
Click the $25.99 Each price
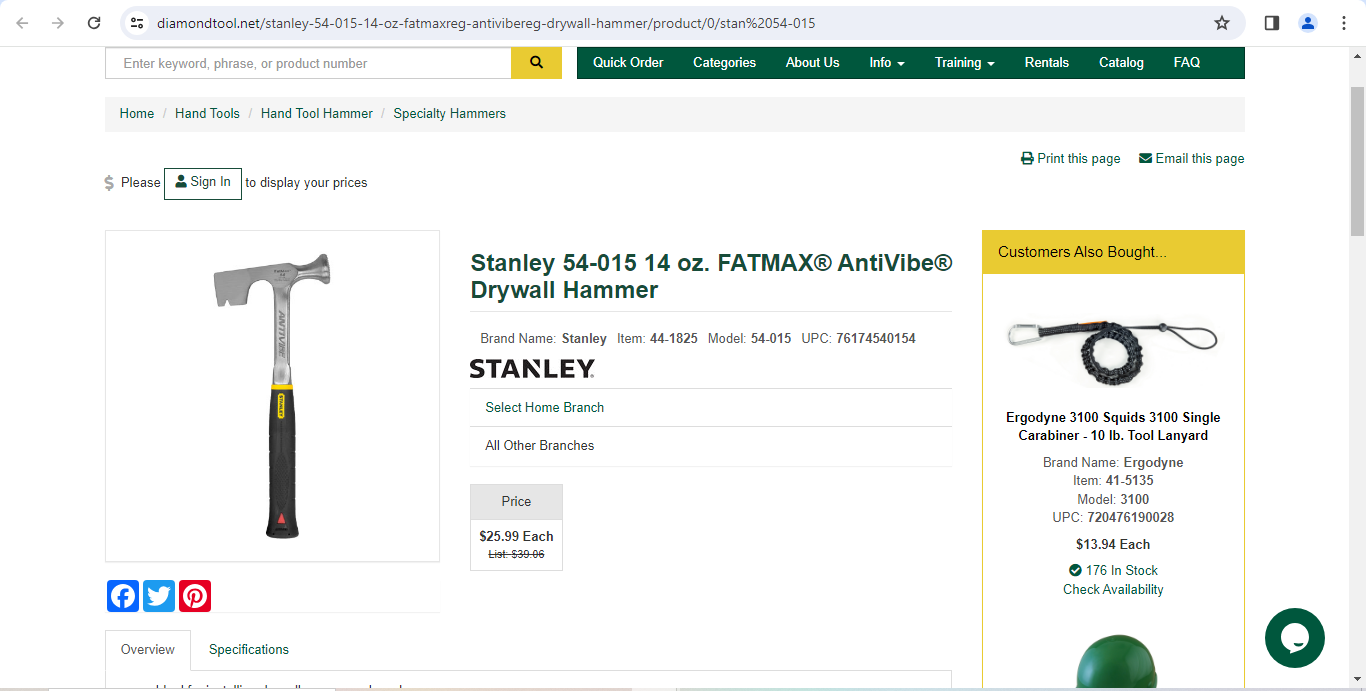tap(516, 536)
